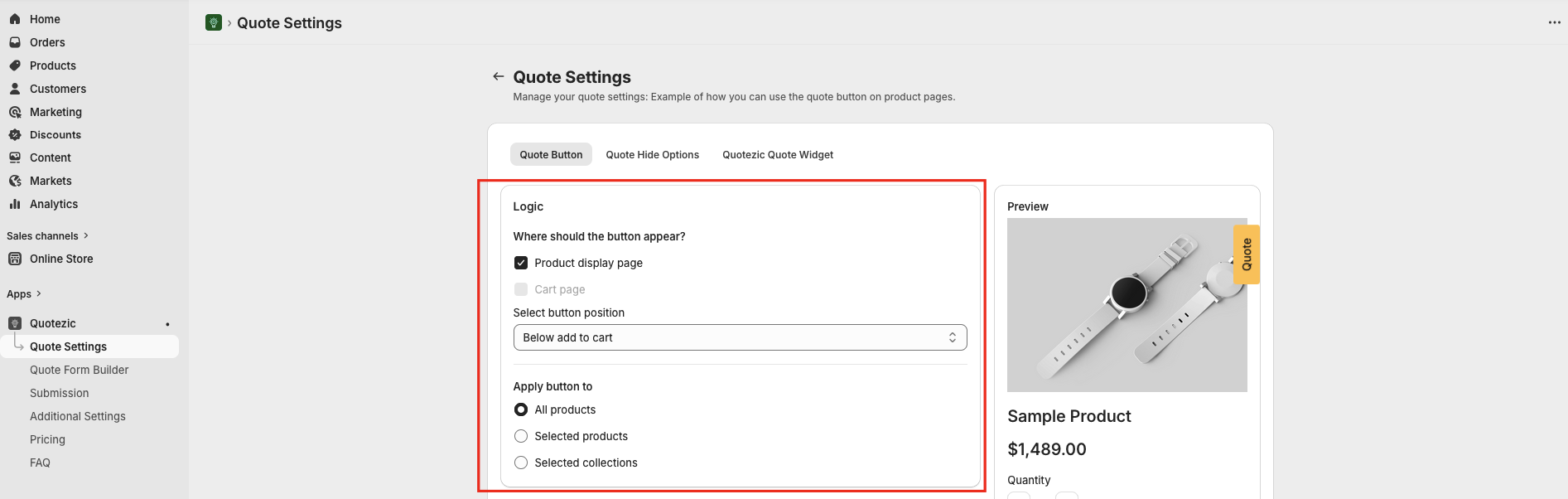
Task: Click the Customers person icon
Action: 15,89
